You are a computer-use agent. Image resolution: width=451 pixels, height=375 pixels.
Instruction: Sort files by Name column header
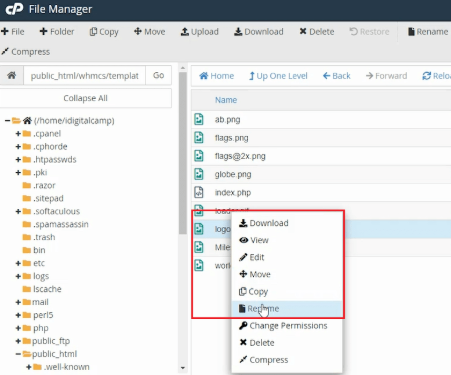click(226, 100)
